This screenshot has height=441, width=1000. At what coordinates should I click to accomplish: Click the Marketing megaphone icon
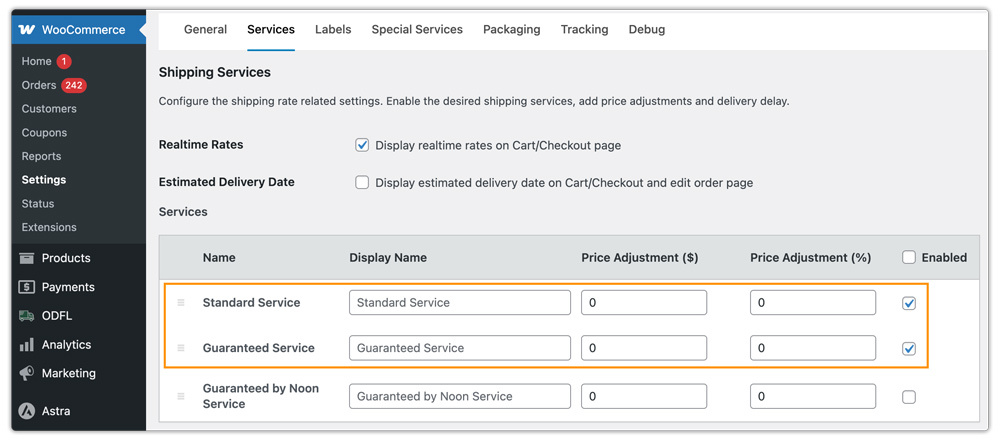point(26,373)
